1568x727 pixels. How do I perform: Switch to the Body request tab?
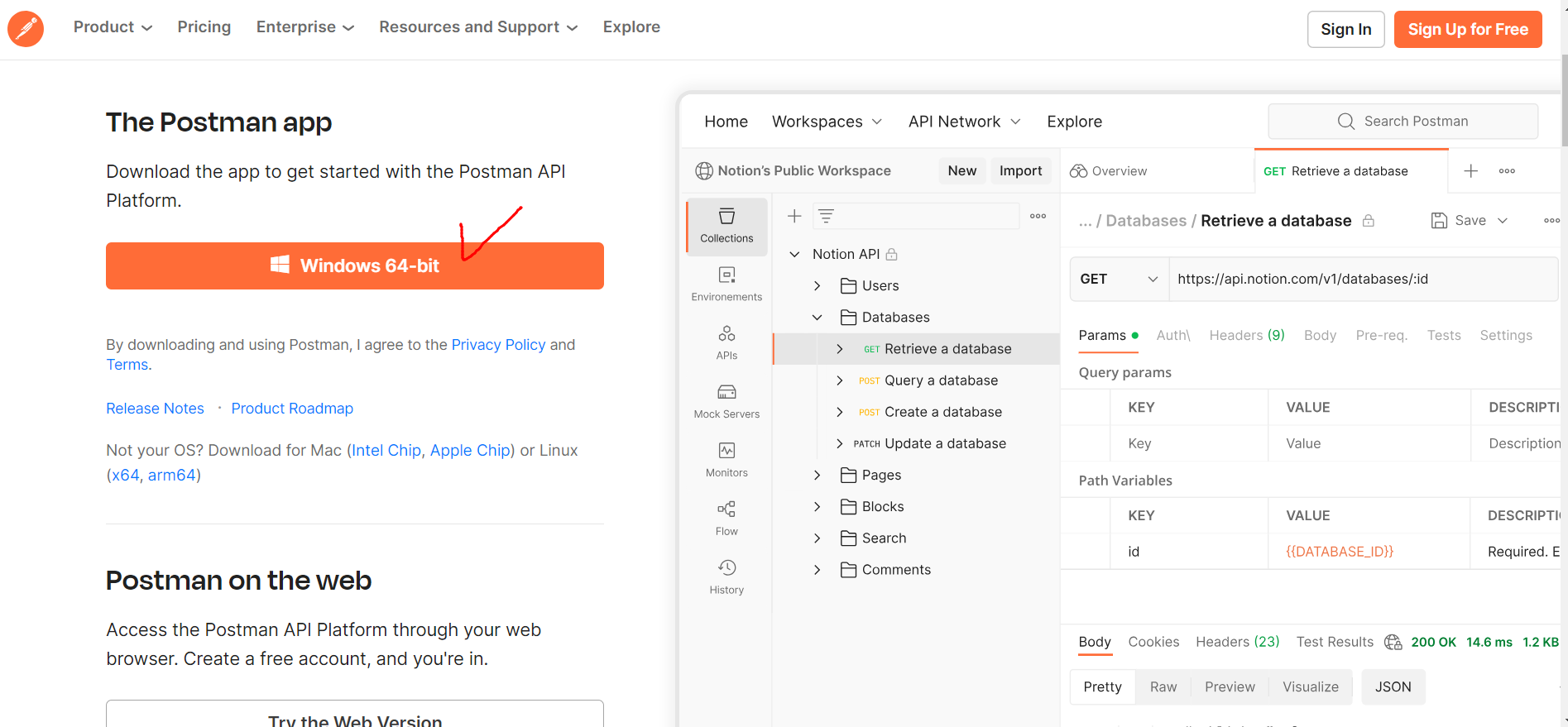1320,336
